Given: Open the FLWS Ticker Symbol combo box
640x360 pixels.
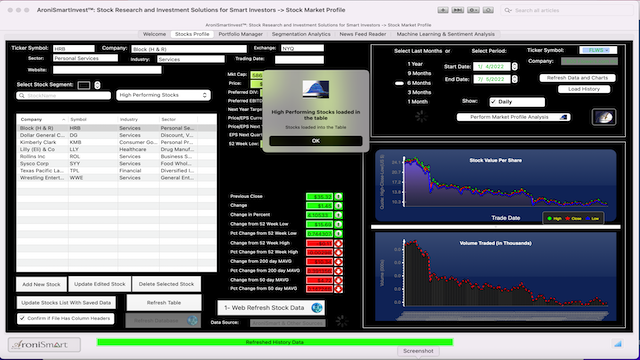Looking at the screenshot, I should (598, 50).
